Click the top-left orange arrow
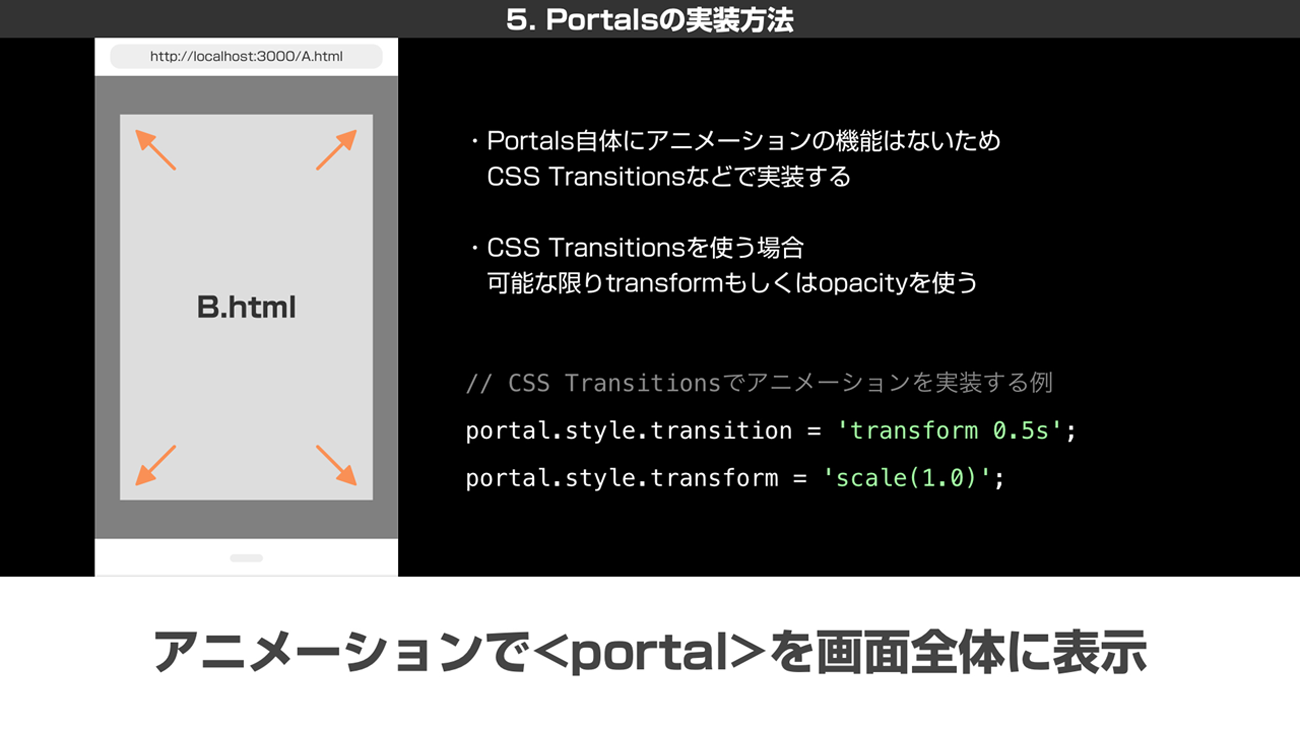 click(155, 150)
